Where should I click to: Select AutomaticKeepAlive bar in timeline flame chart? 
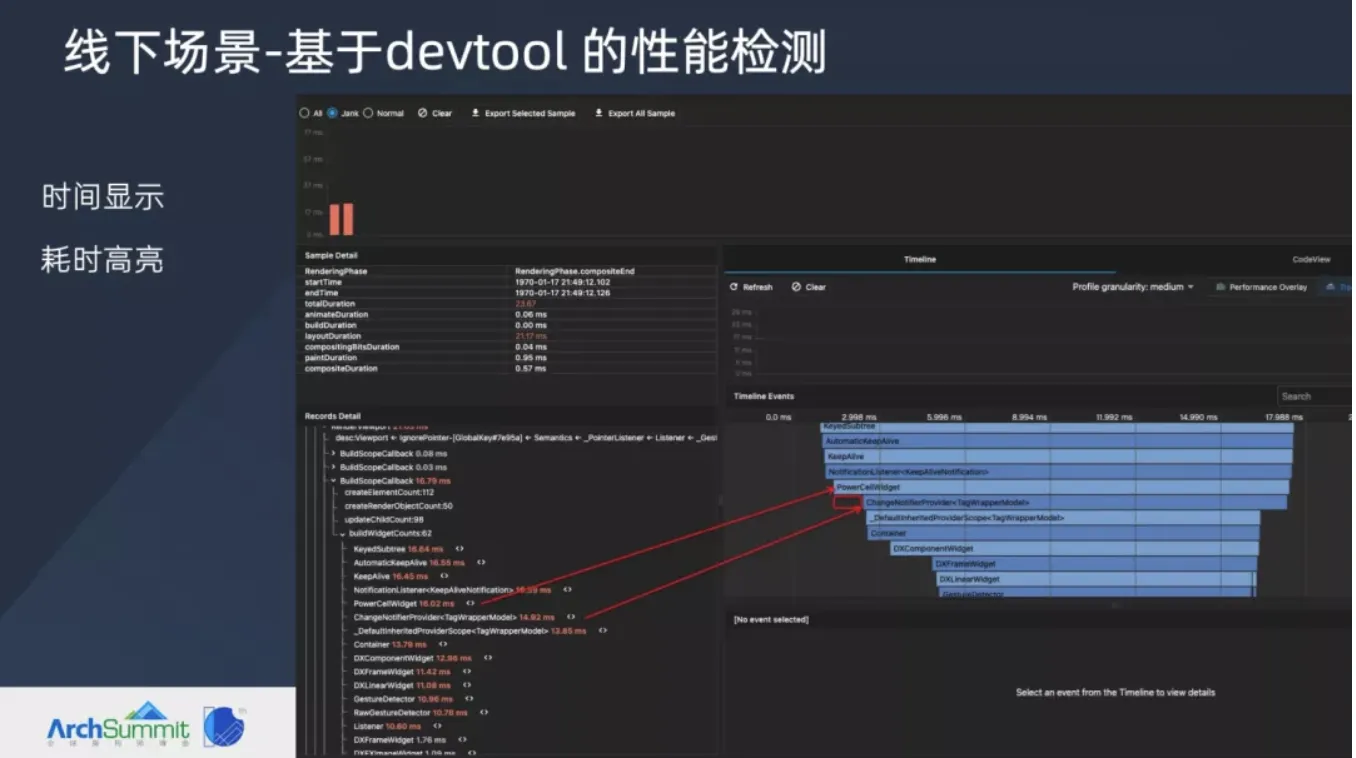click(x=1058, y=441)
